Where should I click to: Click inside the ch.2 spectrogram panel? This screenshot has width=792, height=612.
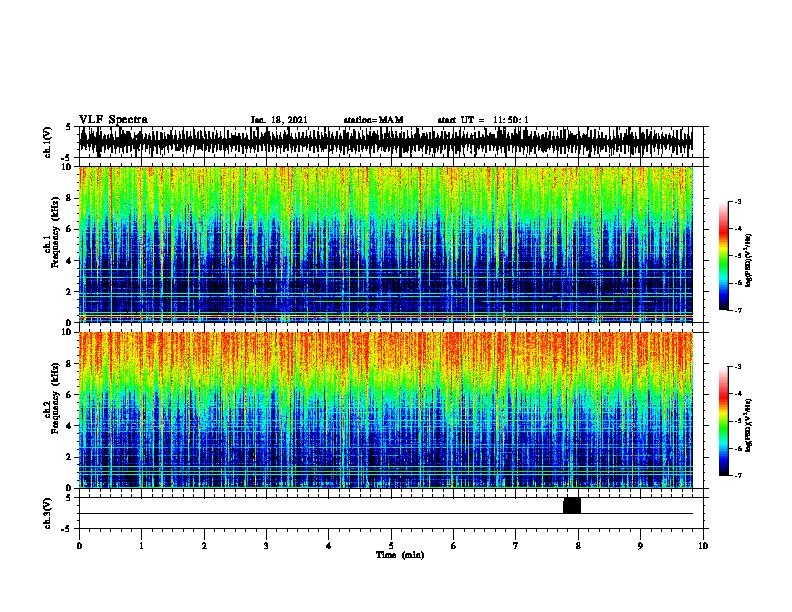pyautogui.click(x=386, y=410)
